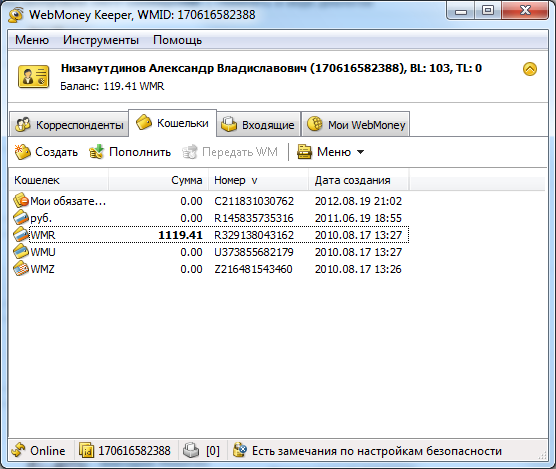
Task: Click the WMZ wallet icon
Action: coord(21,268)
